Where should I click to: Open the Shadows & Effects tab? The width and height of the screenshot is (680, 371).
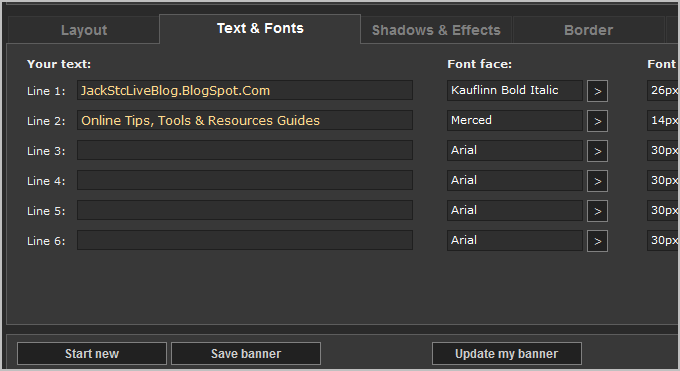click(436, 30)
